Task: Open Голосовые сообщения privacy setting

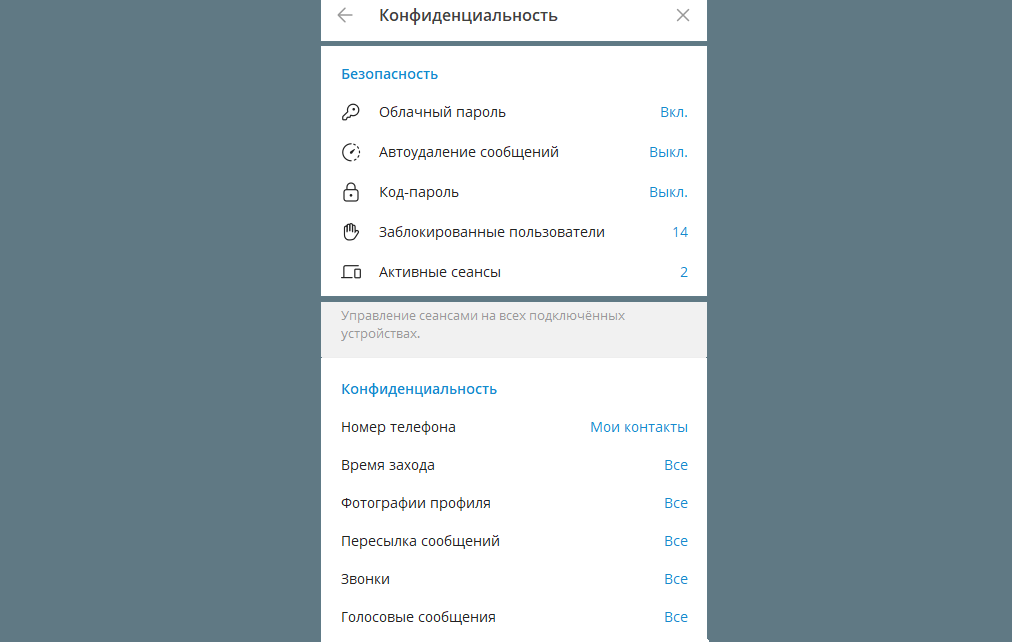Action: 514,617
